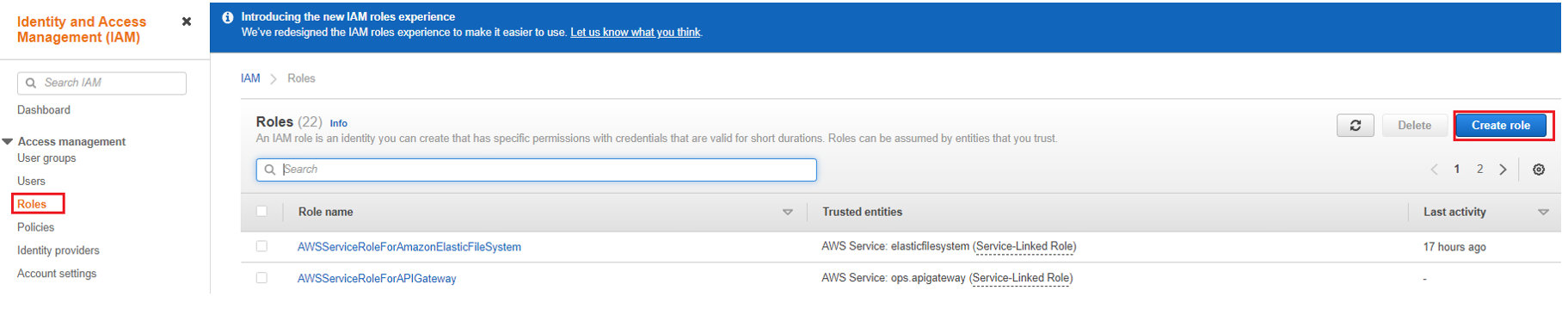
Task: Click the refresh roles icon button
Action: coord(1355,126)
